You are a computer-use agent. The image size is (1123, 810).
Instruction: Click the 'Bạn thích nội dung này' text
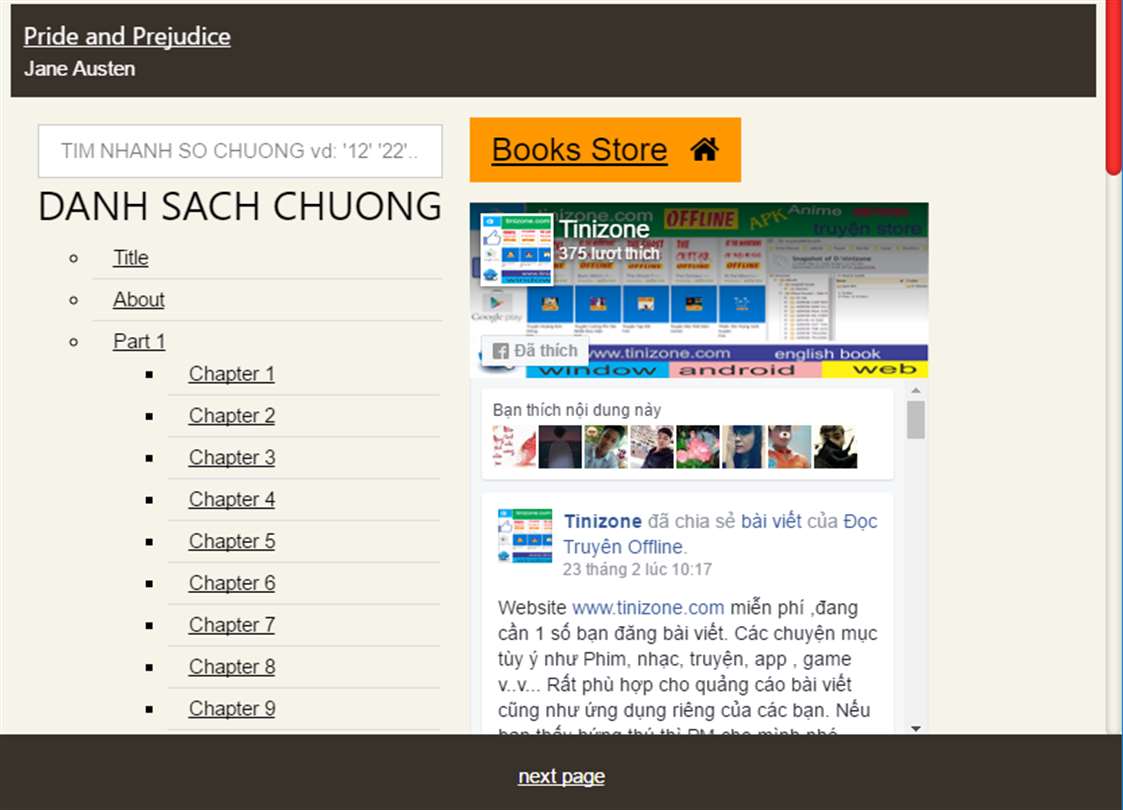[577, 410]
